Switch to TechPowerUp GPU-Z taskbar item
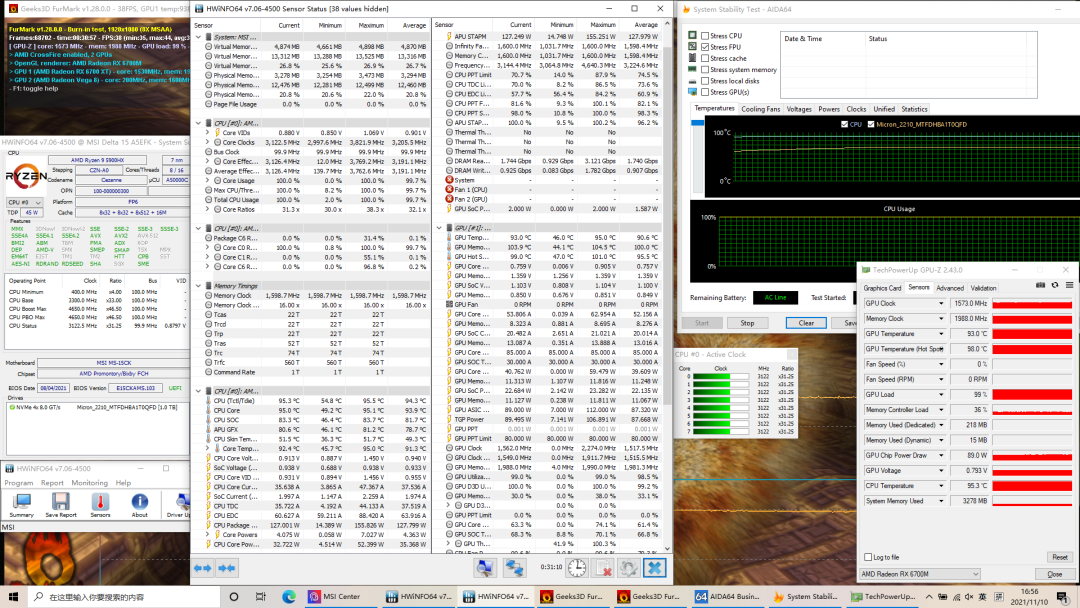Image resolution: width=1080 pixels, height=608 pixels. [883, 597]
